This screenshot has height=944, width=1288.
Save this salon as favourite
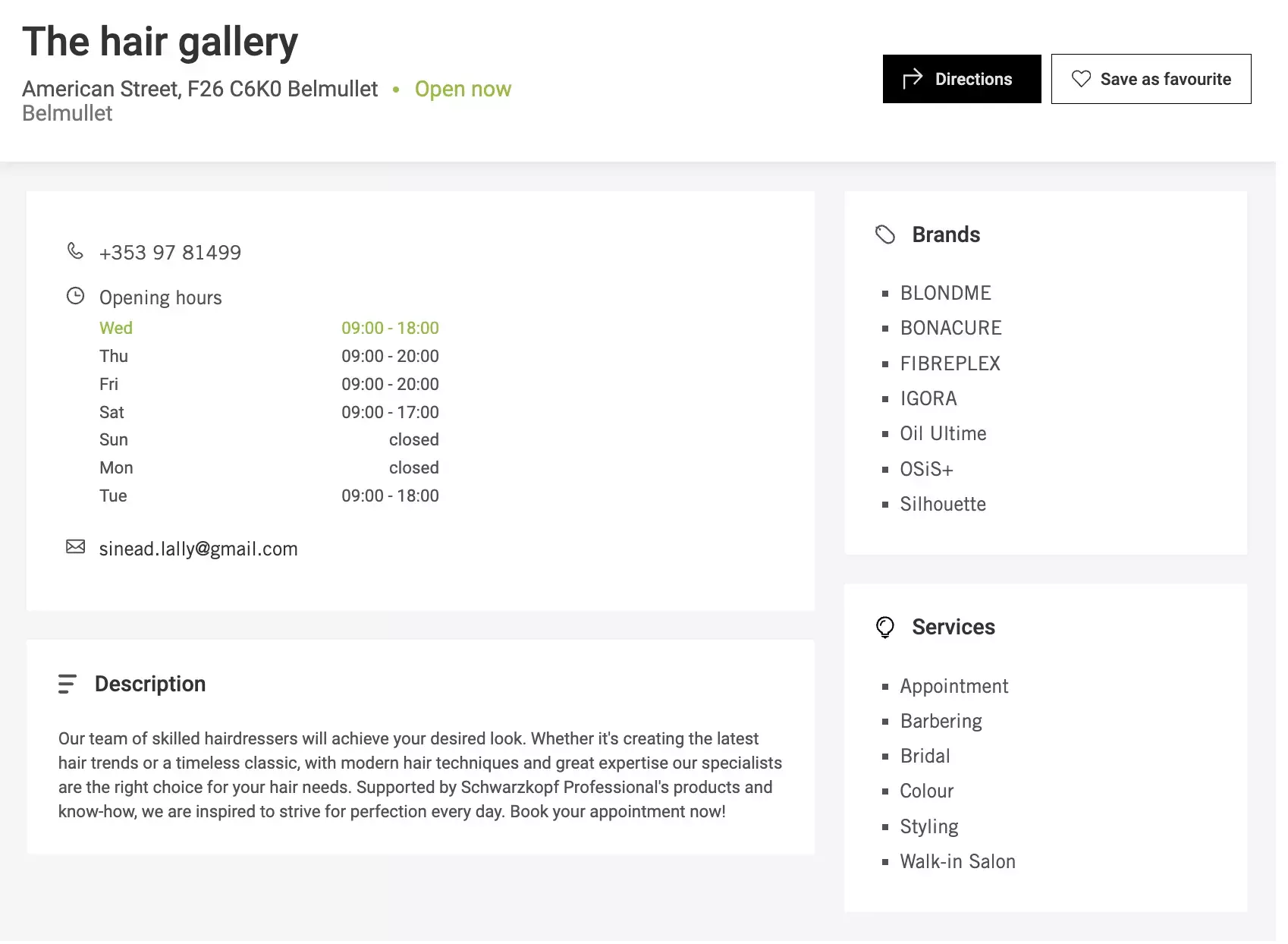pos(1151,79)
